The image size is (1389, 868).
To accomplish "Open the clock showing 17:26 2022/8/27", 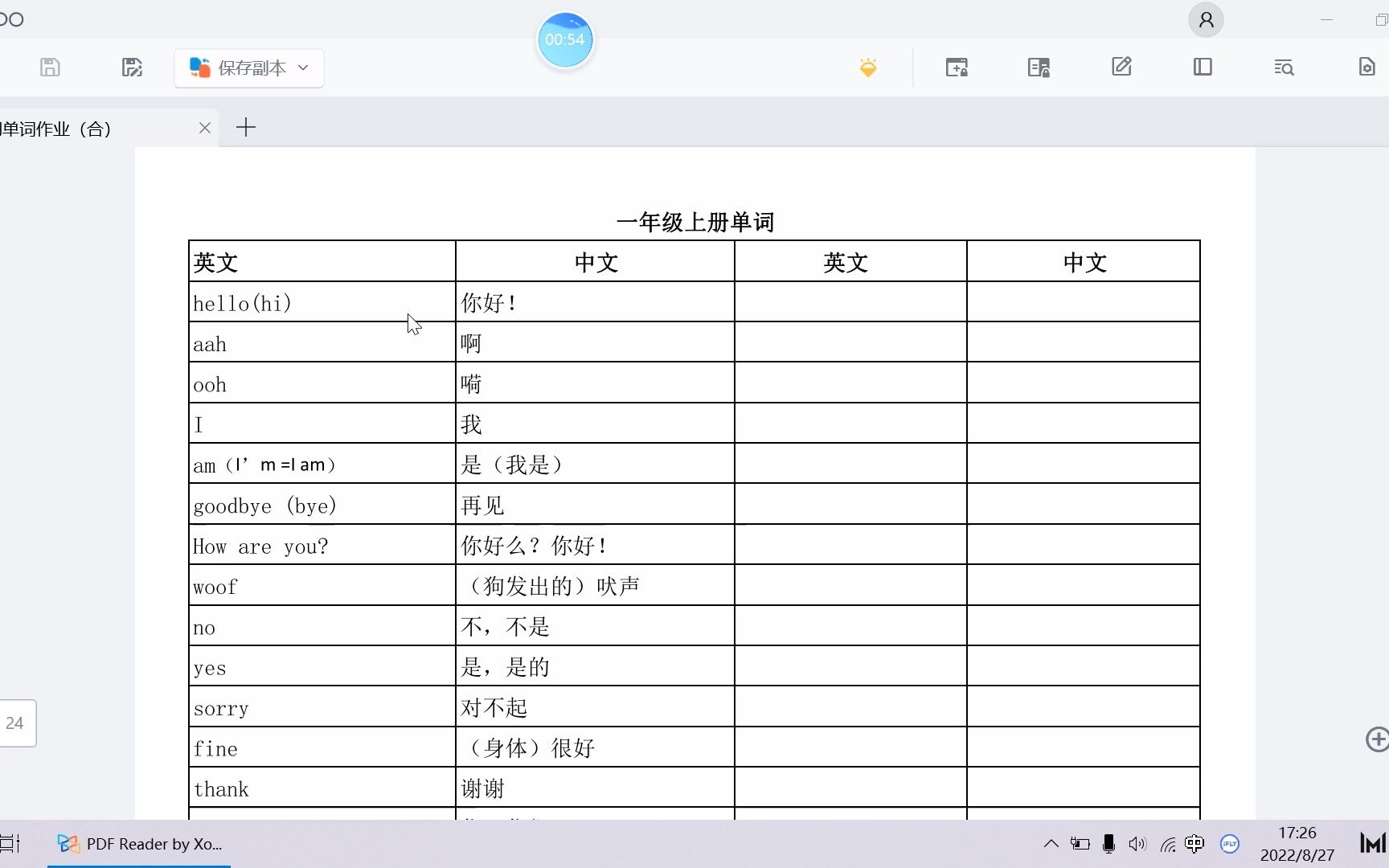I will coord(1297,844).
